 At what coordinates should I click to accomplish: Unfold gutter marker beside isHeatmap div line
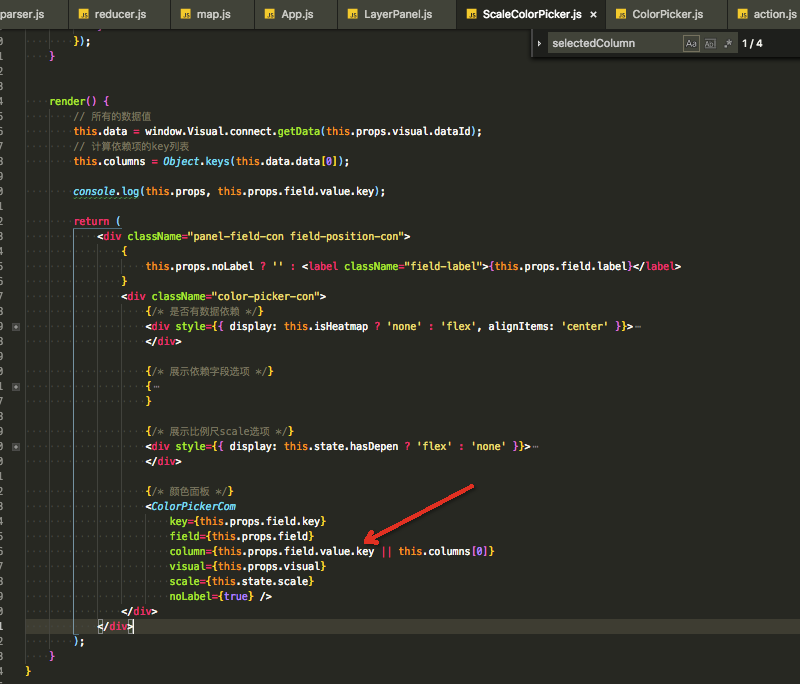coord(16,326)
